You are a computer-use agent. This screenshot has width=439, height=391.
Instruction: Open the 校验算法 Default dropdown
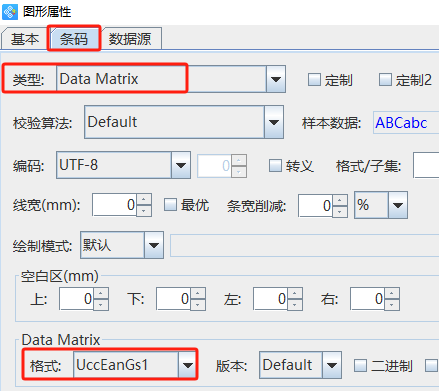(x=184, y=122)
